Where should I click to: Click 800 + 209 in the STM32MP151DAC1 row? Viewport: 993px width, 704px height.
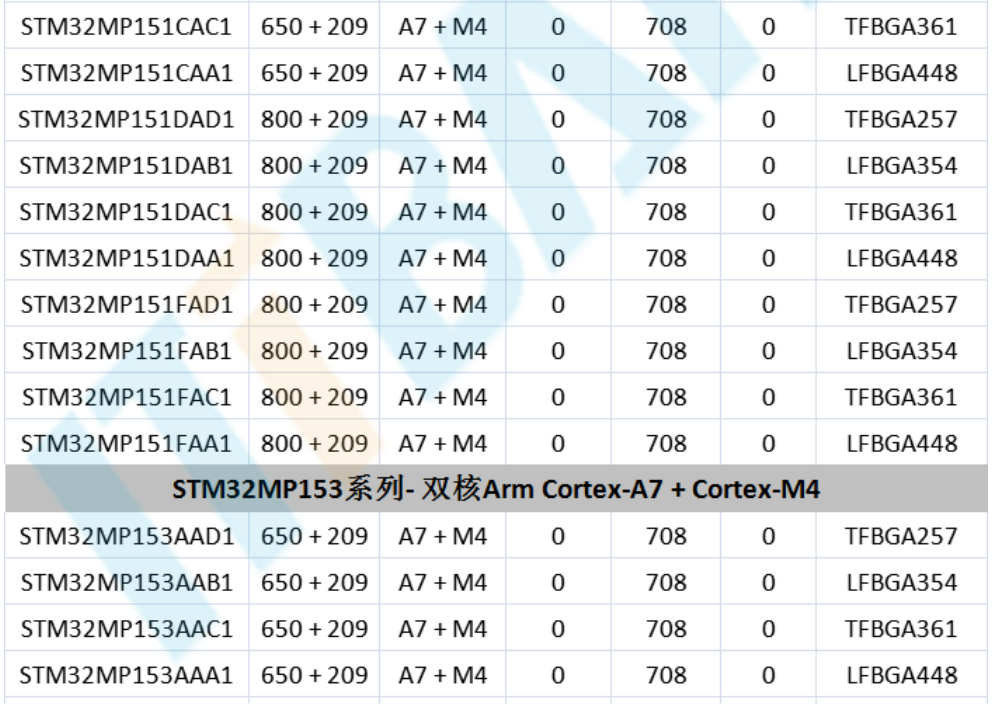(x=314, y=211)
